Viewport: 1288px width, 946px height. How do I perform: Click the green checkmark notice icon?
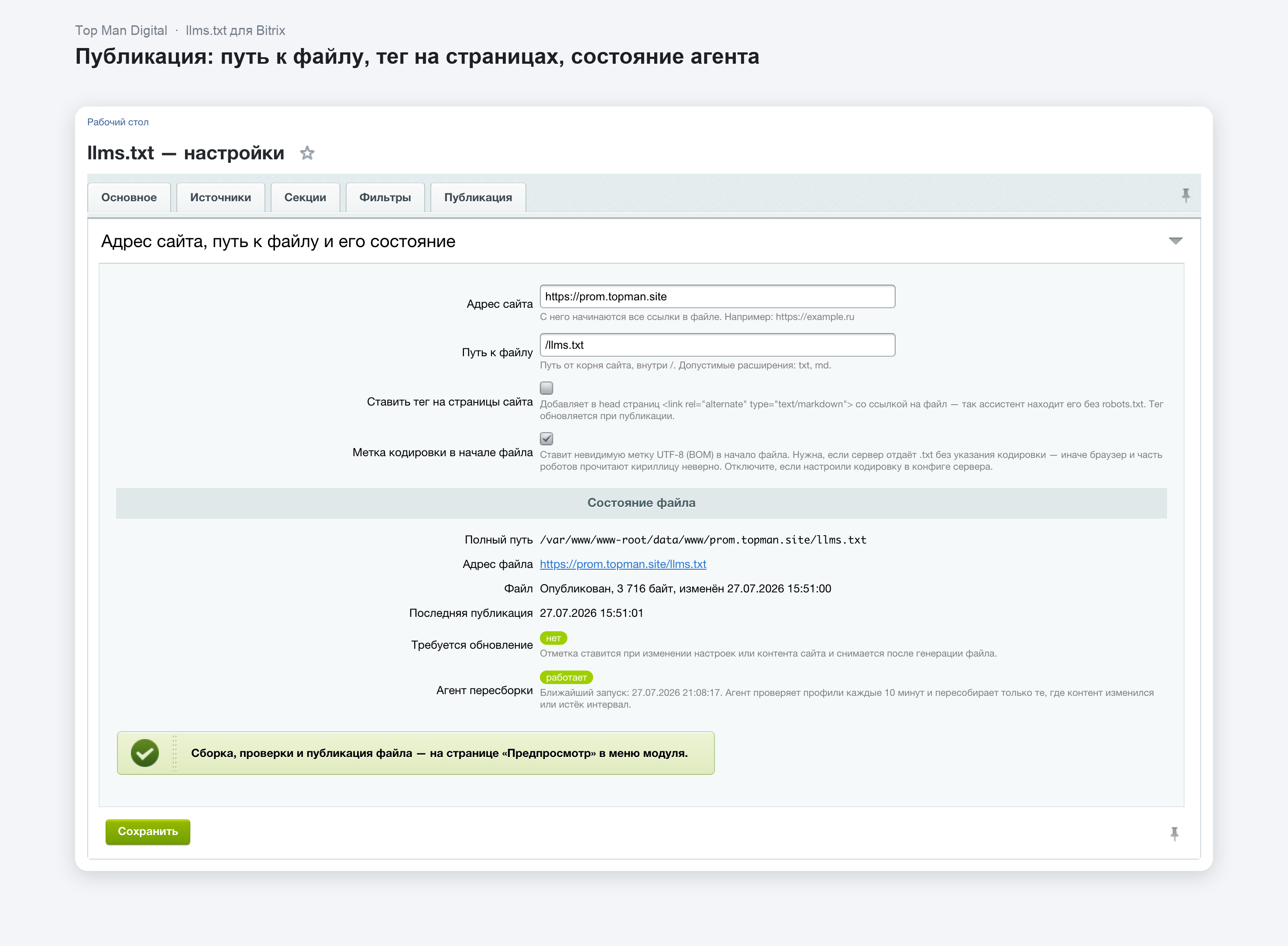pyautogui.click(x=145, y=753)
